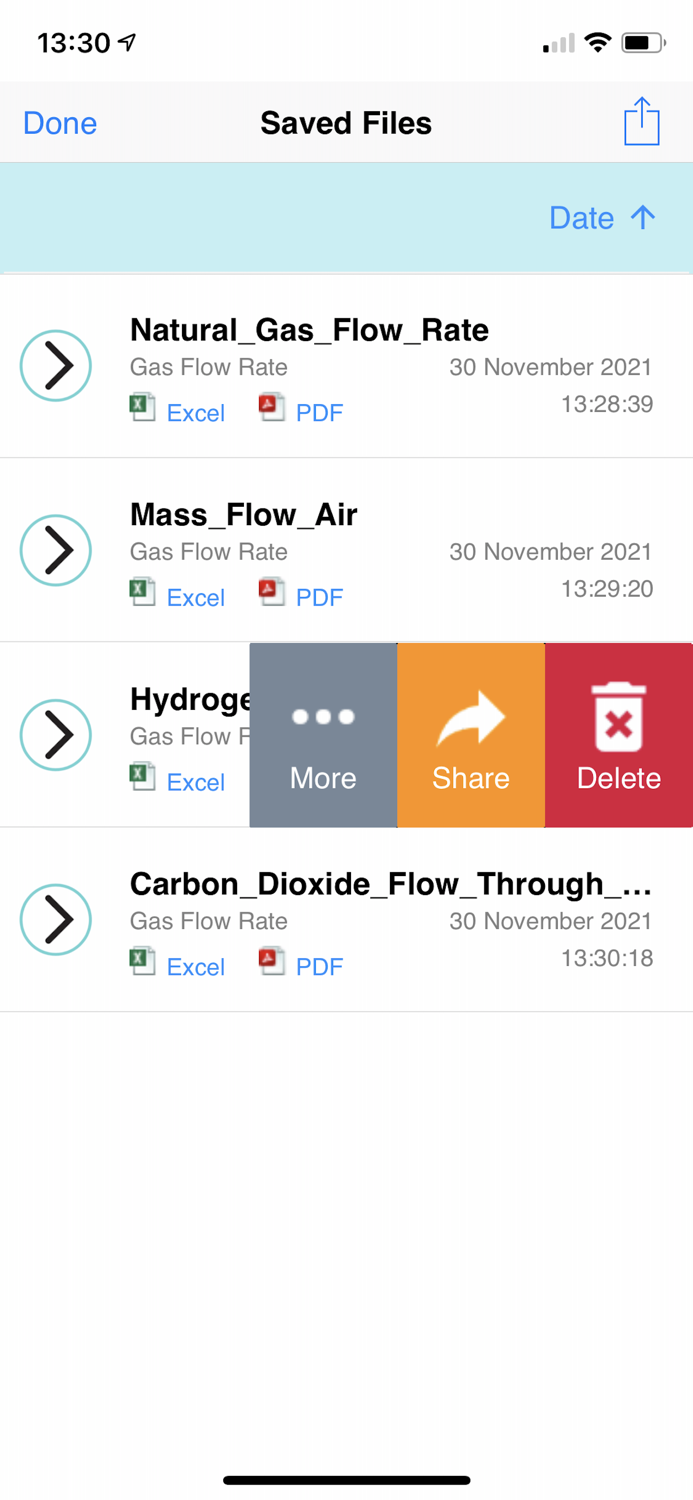Click the PDF icon for Mass_Flow_Air

[271, 592]
